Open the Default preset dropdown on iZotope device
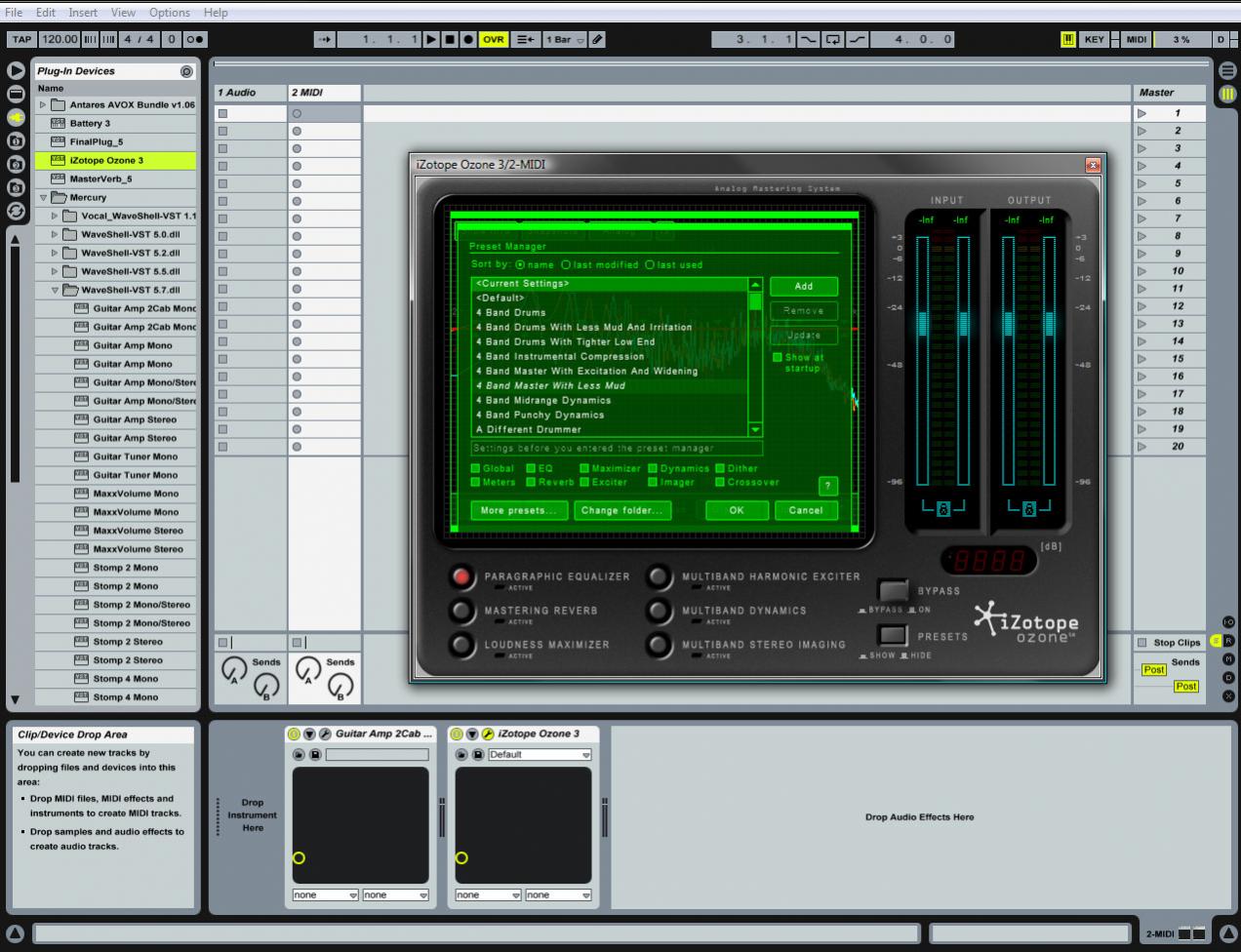 coord(540,755)
